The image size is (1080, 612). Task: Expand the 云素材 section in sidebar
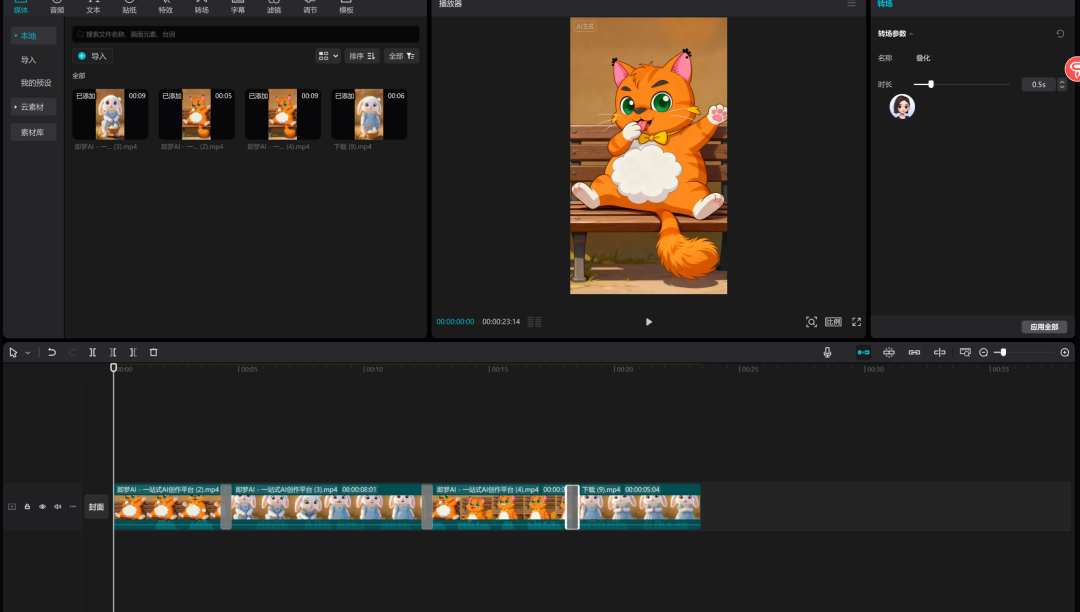point(33,107)
